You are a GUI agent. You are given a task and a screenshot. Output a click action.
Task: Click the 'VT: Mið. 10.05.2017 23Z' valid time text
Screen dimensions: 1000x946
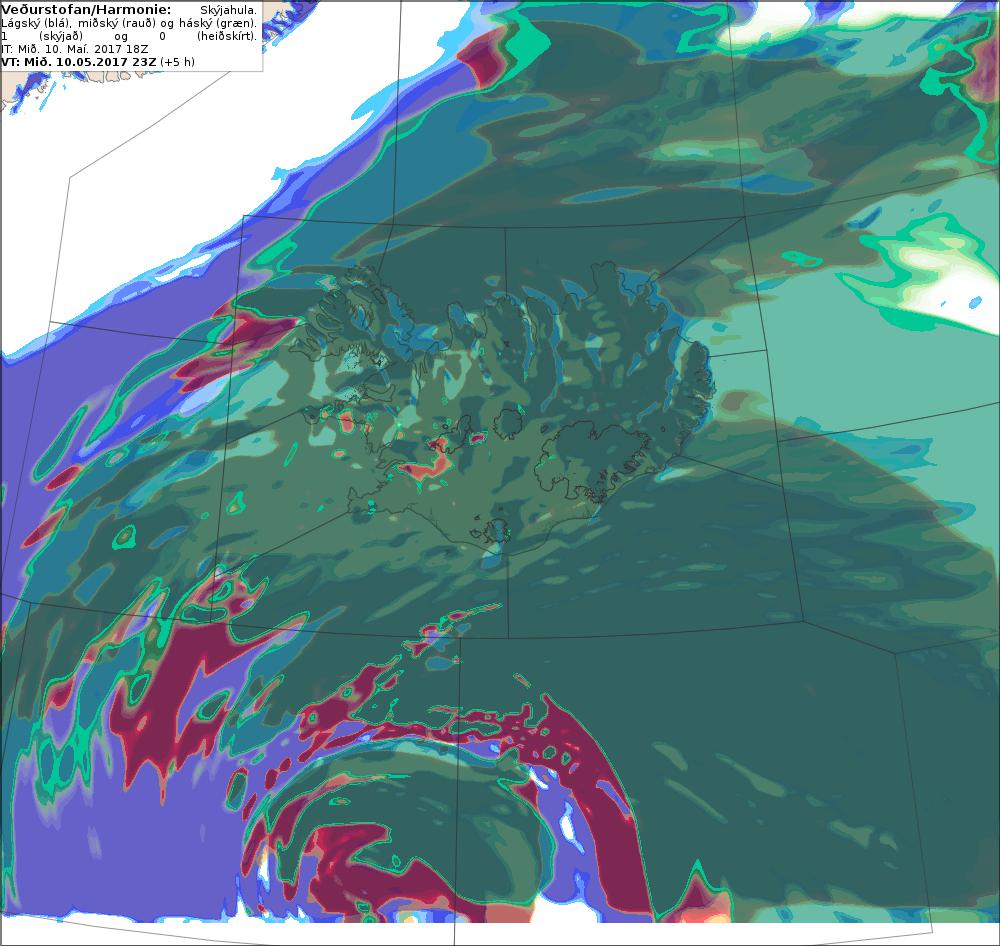(78, 62)
